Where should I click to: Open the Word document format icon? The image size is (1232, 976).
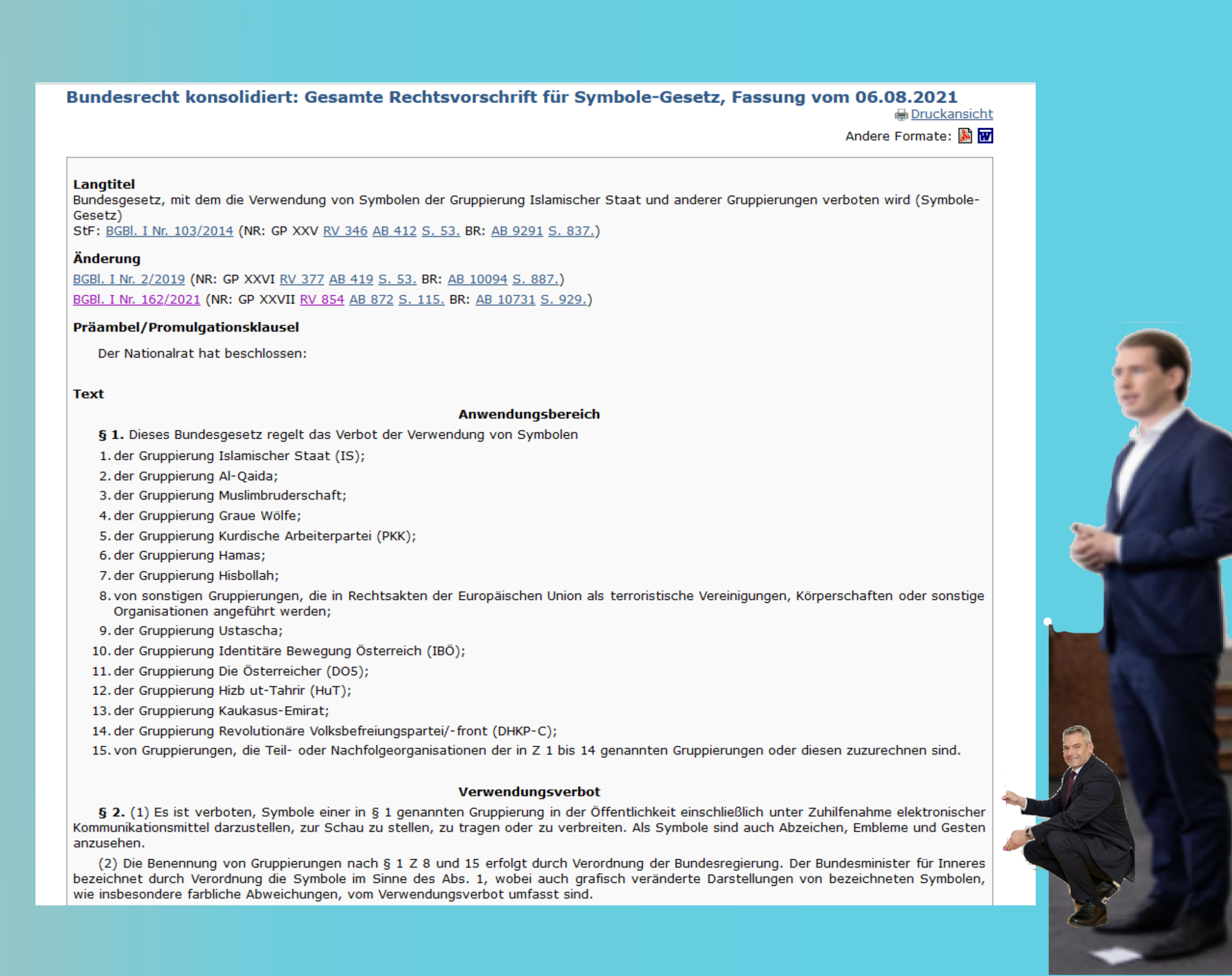pyautogui.click(x=985, y=136)
